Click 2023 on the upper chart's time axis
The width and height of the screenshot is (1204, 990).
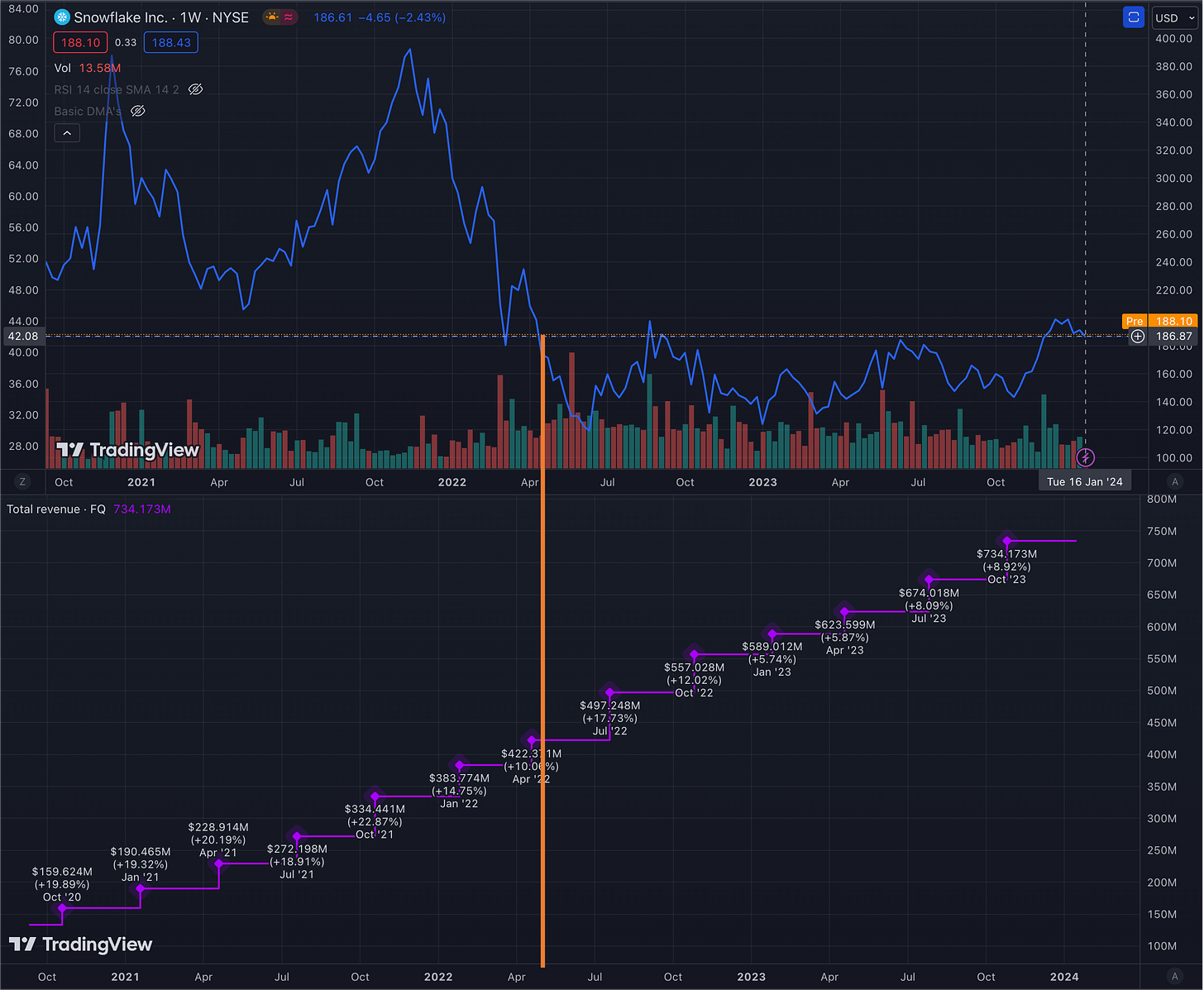coord(762,482)
